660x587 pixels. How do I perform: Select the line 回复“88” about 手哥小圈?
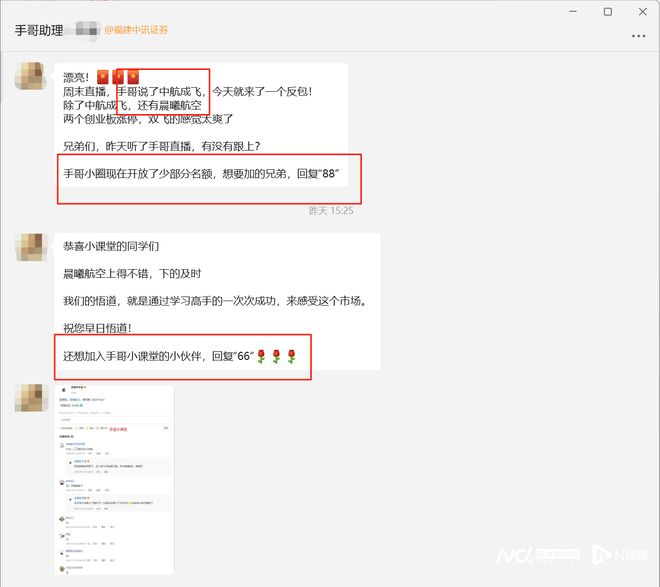pyautogui.click(x=201, y=173)
